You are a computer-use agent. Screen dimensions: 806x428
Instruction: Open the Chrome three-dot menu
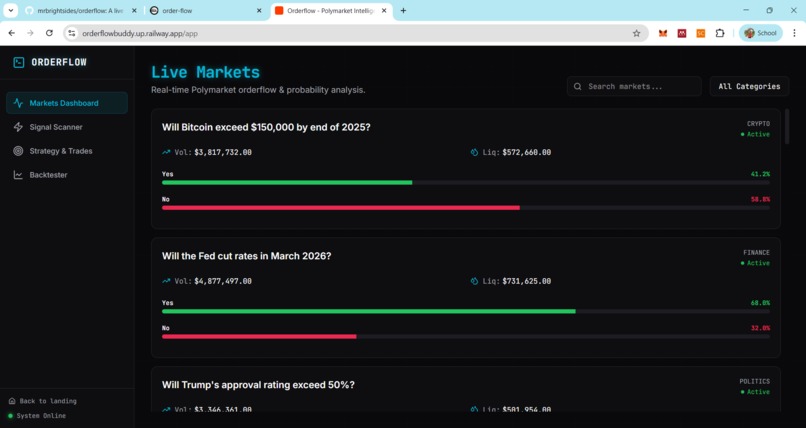click(x=795, y=33)
